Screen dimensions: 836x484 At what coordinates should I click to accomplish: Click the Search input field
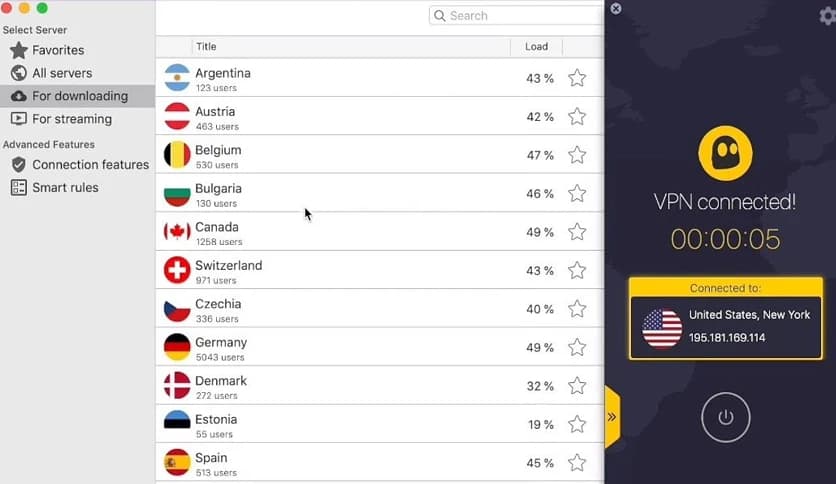(x=518, y=16)
